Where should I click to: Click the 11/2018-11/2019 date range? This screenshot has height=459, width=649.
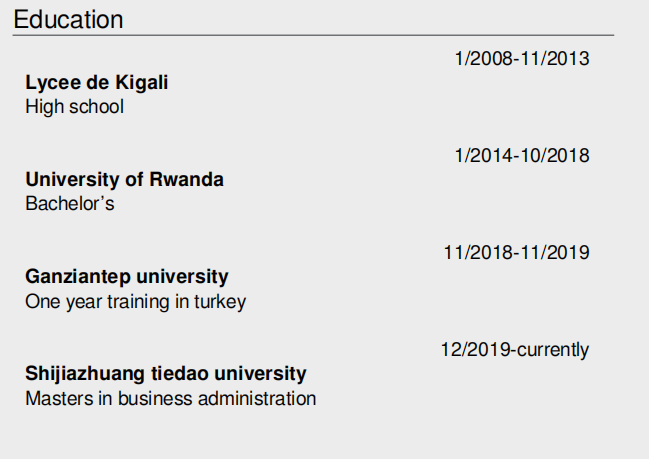point(516,253)
